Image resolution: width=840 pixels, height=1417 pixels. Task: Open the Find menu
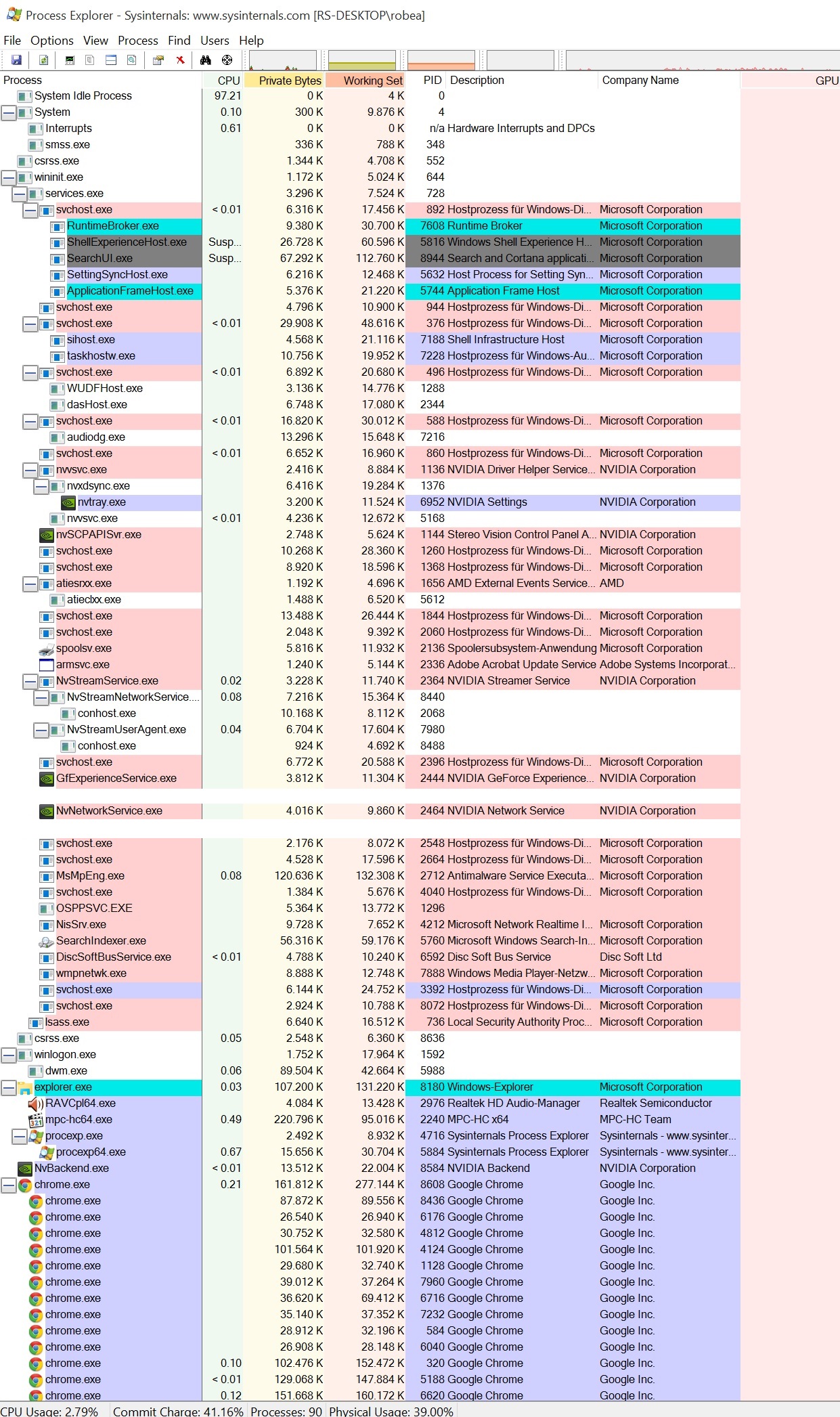pyautogui.click(x=179, y=41)
